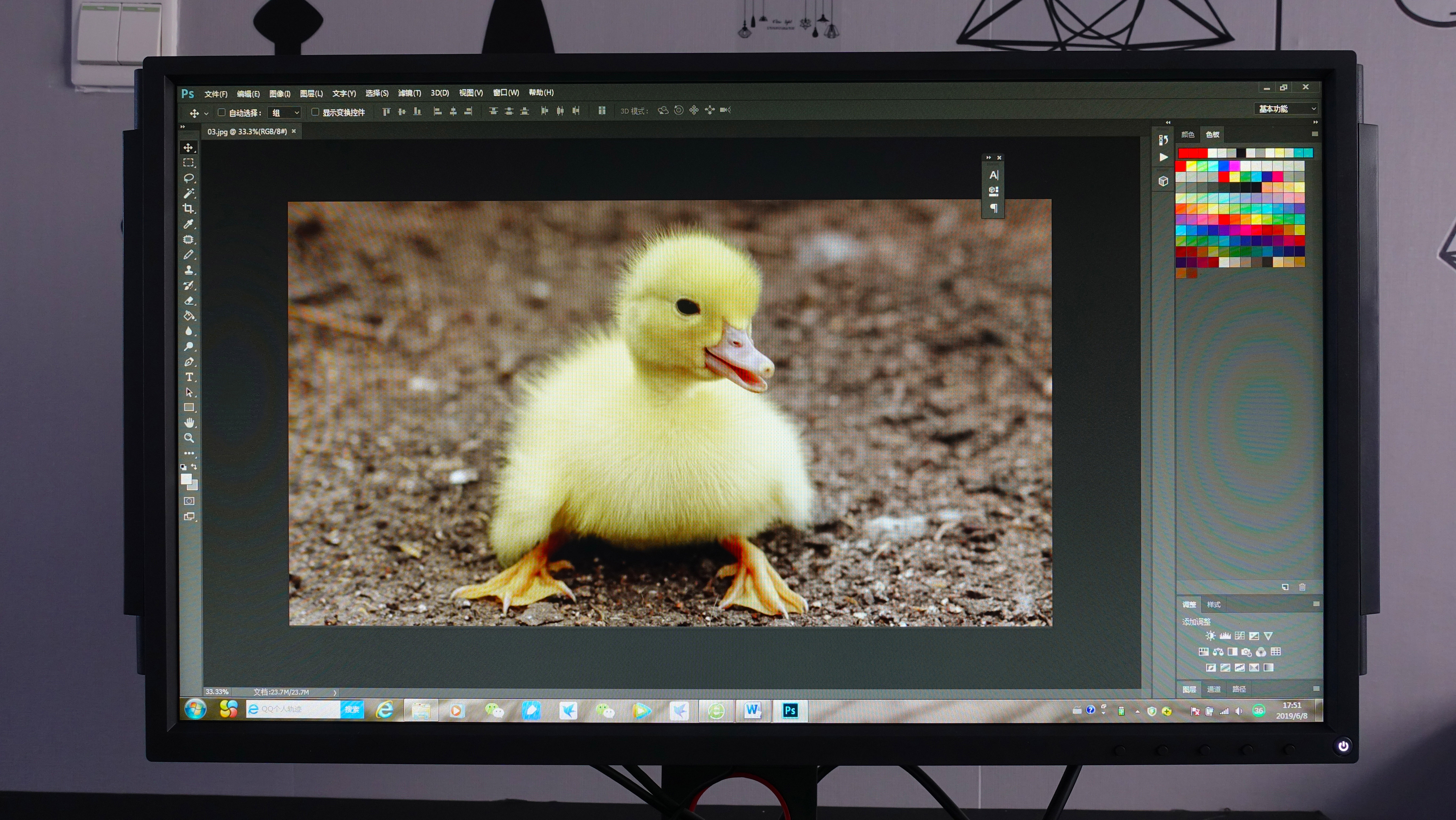The height and width of the screenshot is (820, 1456).
Task: Add a Color Balance adjustment
Action: point(1218,651)
